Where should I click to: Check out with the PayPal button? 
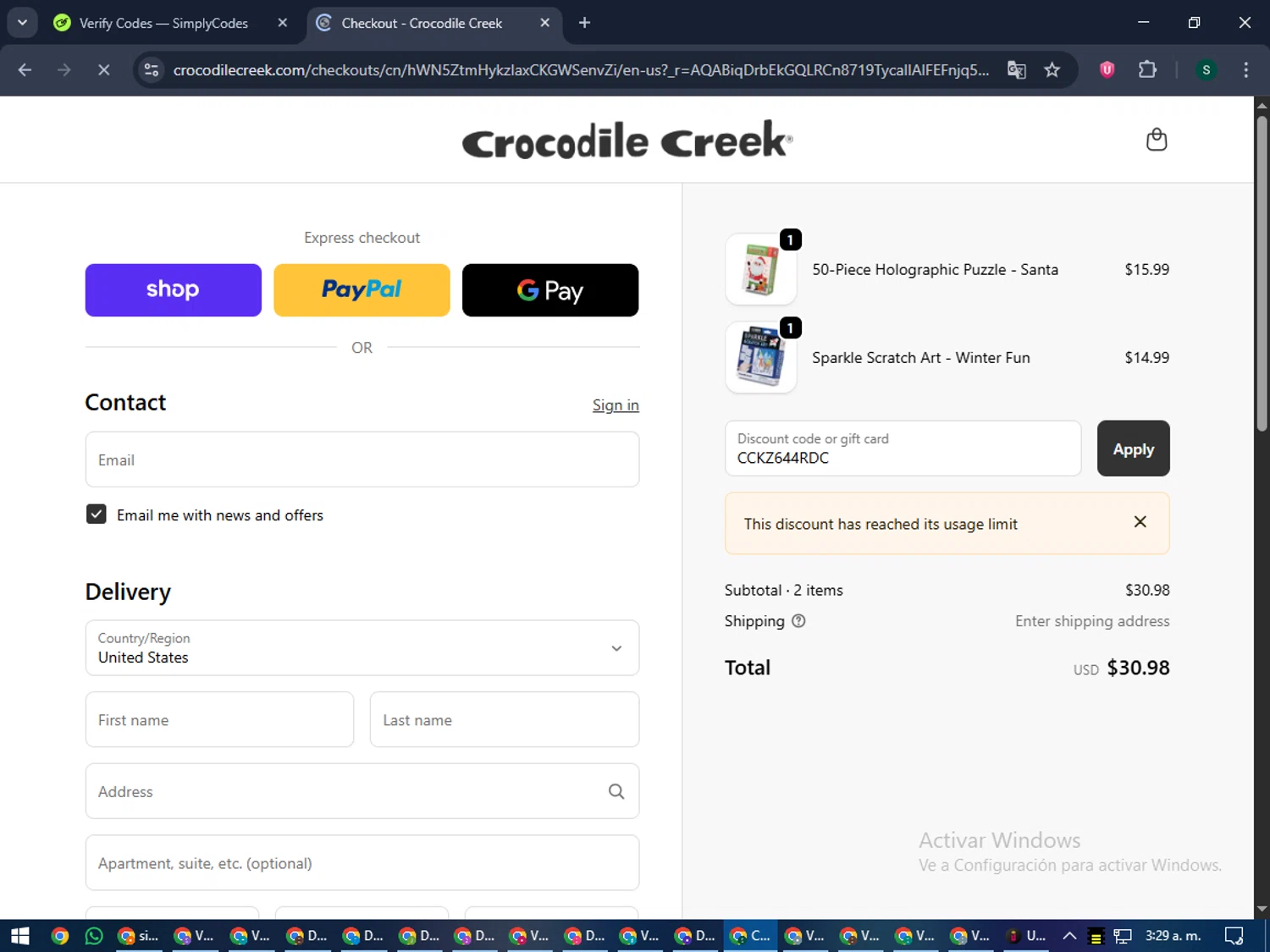pos(362,290)
